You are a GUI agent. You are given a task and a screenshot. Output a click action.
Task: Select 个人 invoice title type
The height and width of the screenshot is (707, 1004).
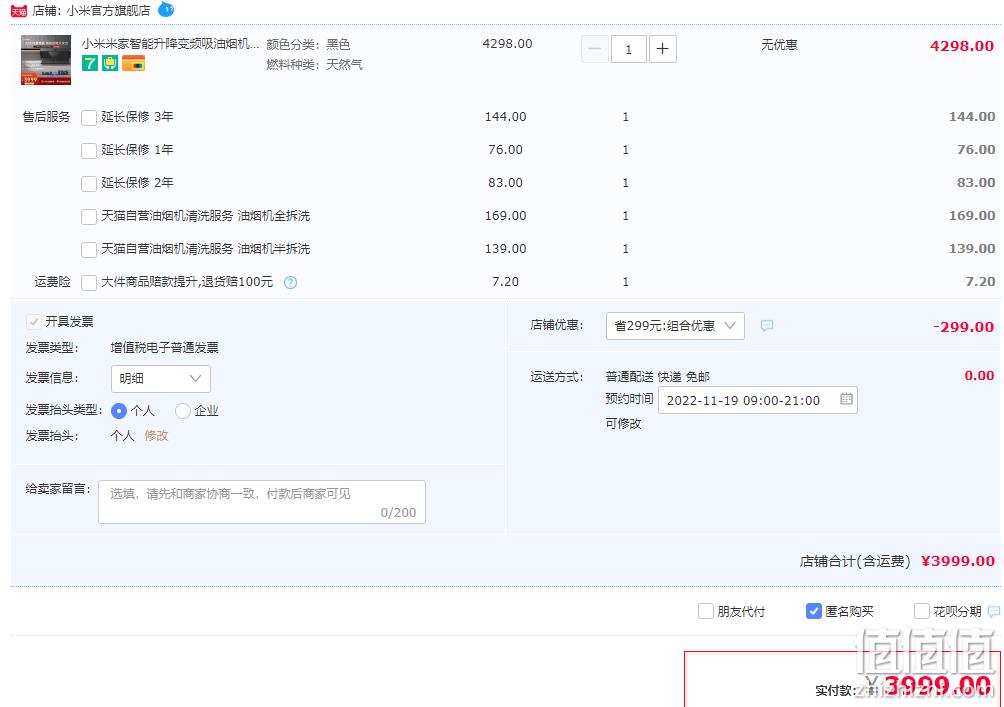pos(118,410)
